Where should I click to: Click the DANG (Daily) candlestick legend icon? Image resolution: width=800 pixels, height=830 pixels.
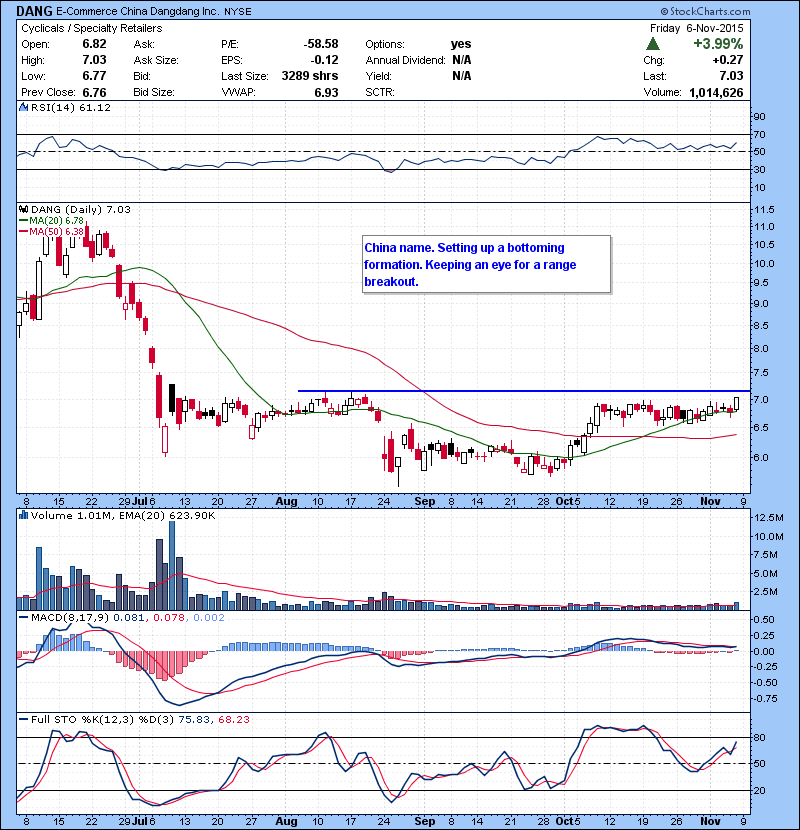[x=23, y=210]
